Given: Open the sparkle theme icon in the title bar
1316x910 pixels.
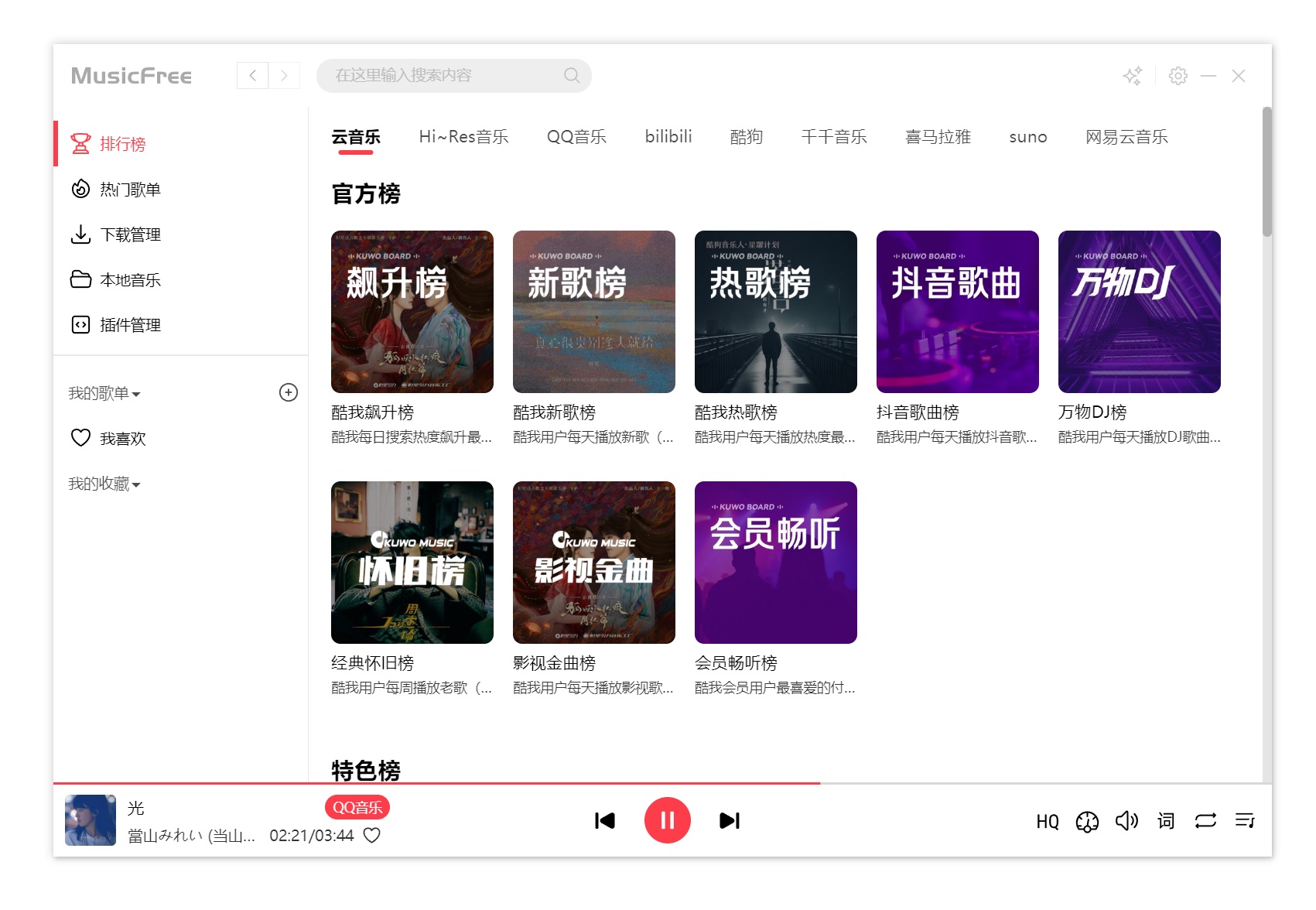Looking at the screenshot, I should tap(1133, 76).
